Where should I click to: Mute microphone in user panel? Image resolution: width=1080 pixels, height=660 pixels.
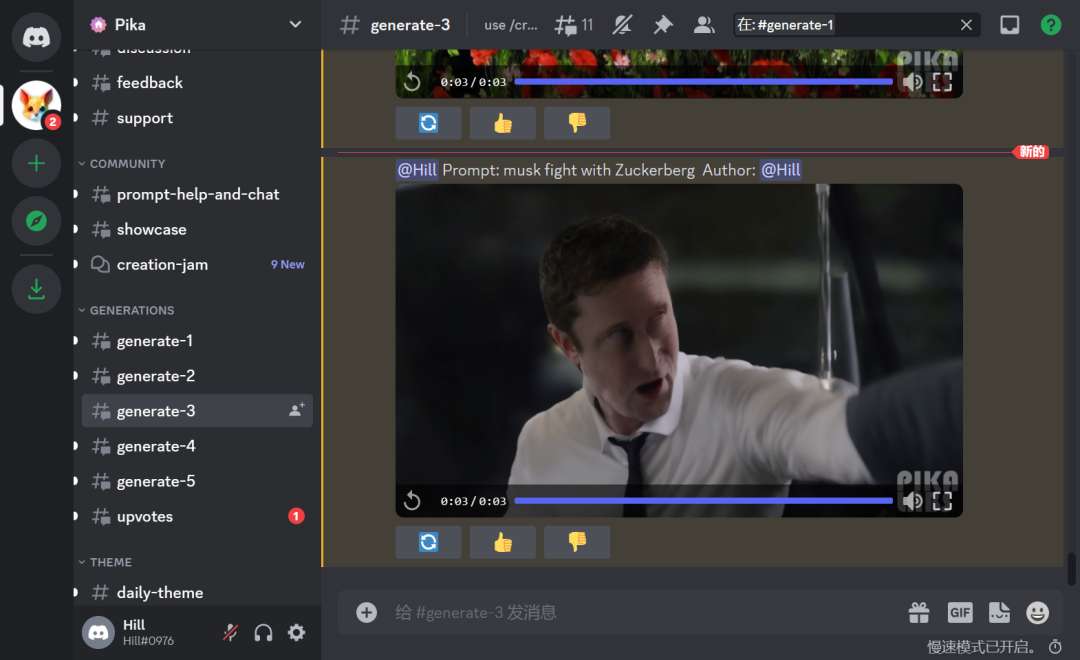point(231,632)
